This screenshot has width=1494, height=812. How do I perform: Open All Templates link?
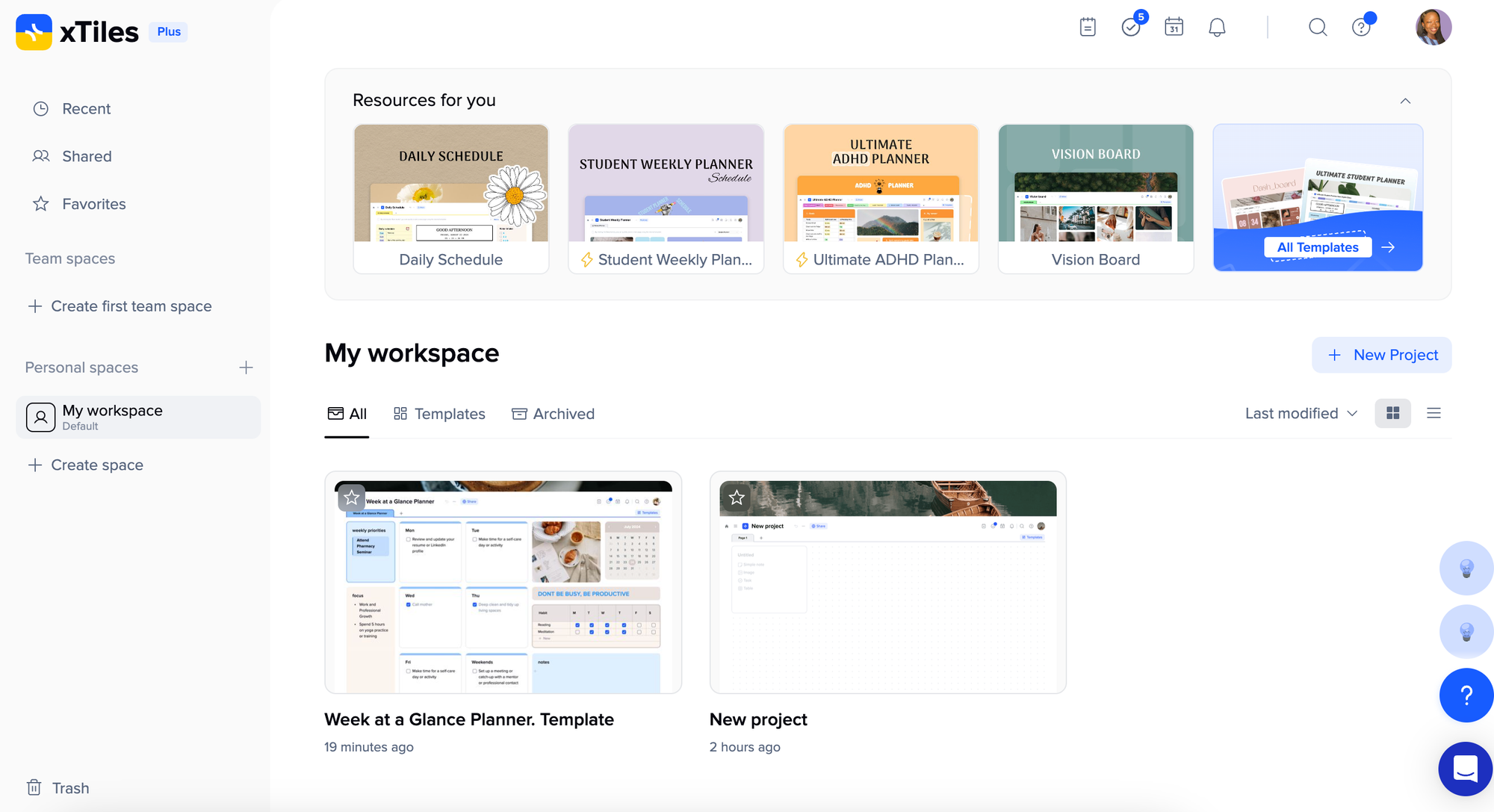click(1318, 247)
